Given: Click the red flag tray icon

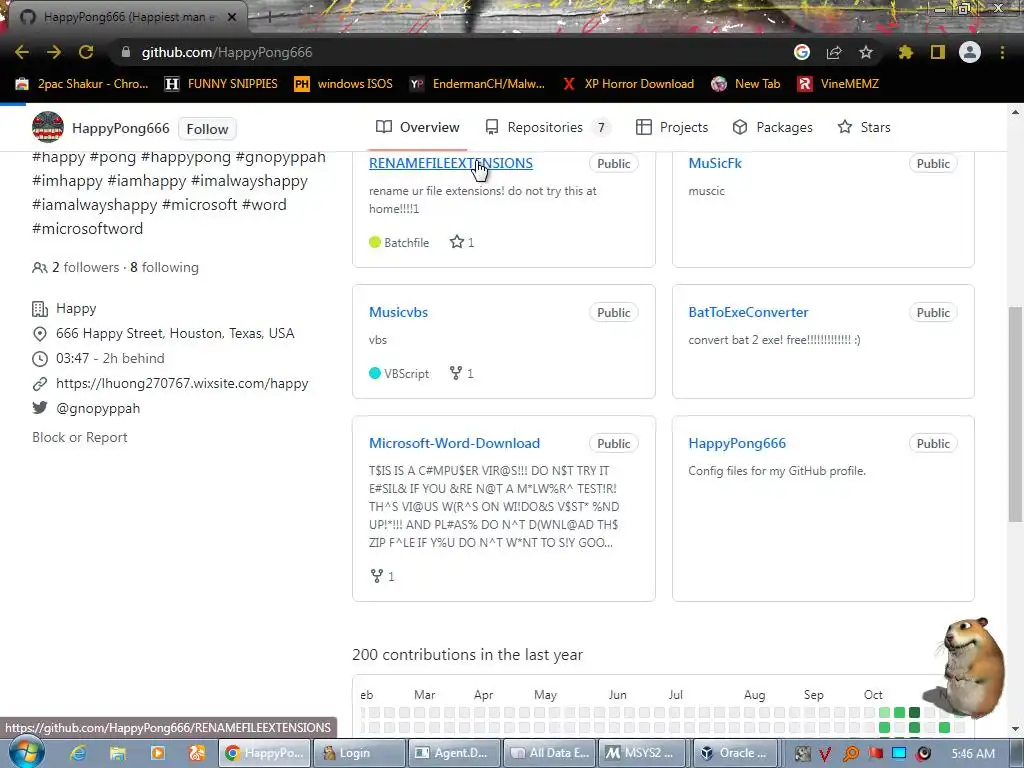Looking at the screenshot, I should click(876, 754).
